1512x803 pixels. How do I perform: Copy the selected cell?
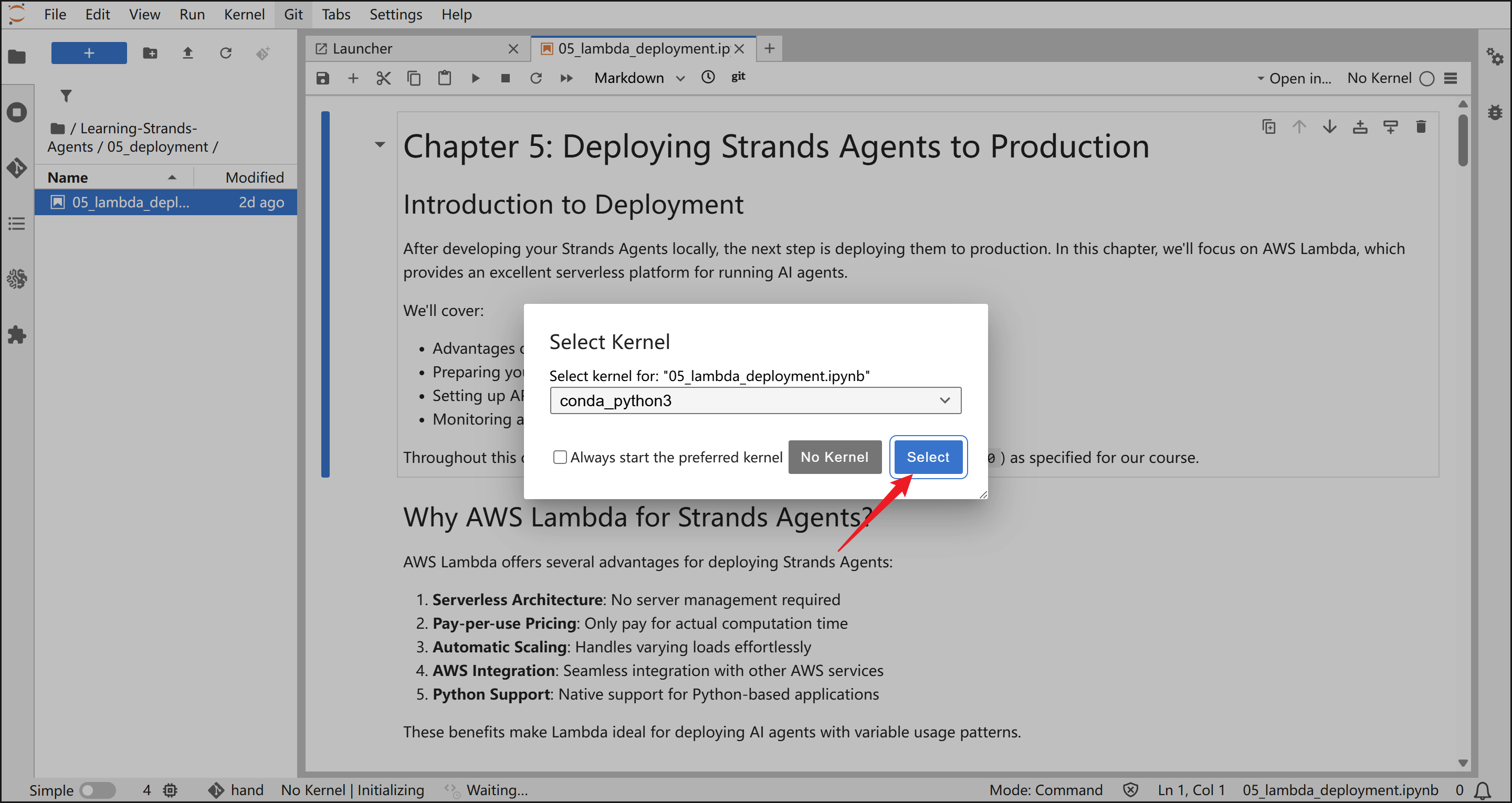pyautogui.click(x=414, y=78)
